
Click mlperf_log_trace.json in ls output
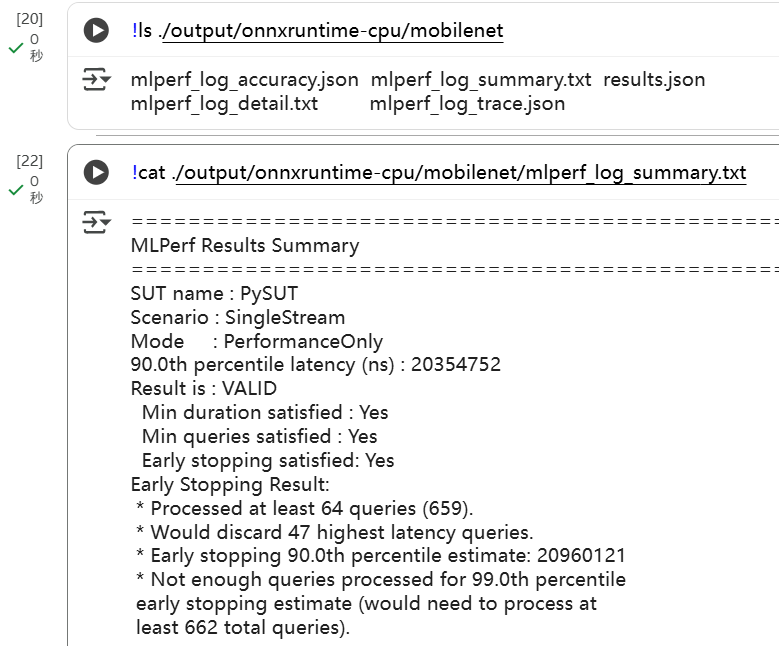467,104
